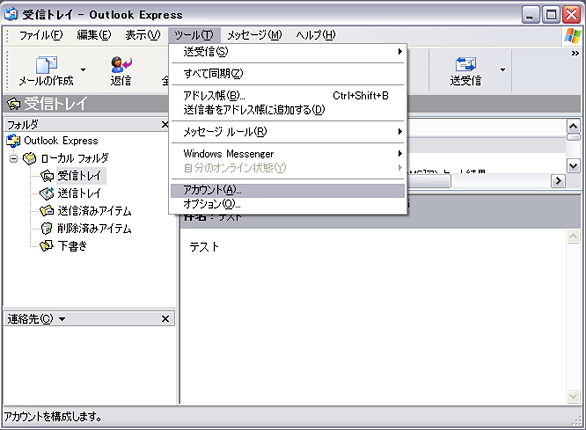Open the 表示(V) menu
Image resolution: width=586 pixels, height=430 pixels.
pyautogui.click(x=142, y=35)
